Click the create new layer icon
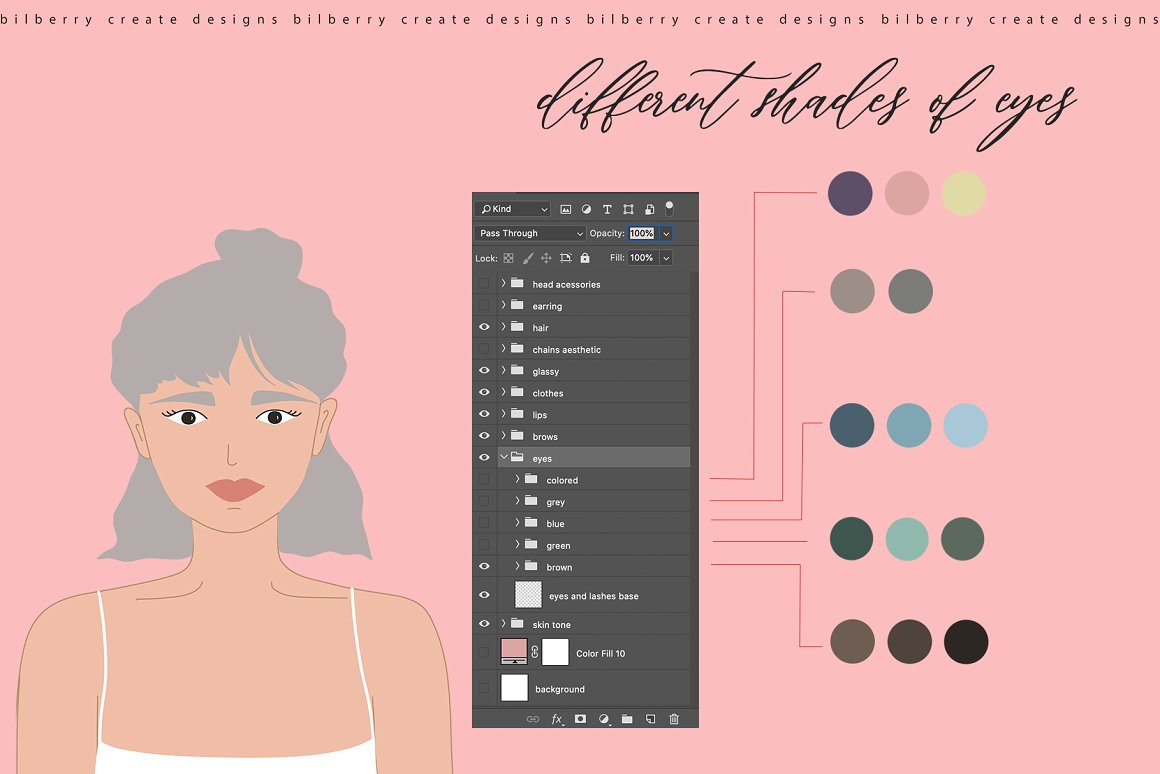 click(x=650, y=719)
